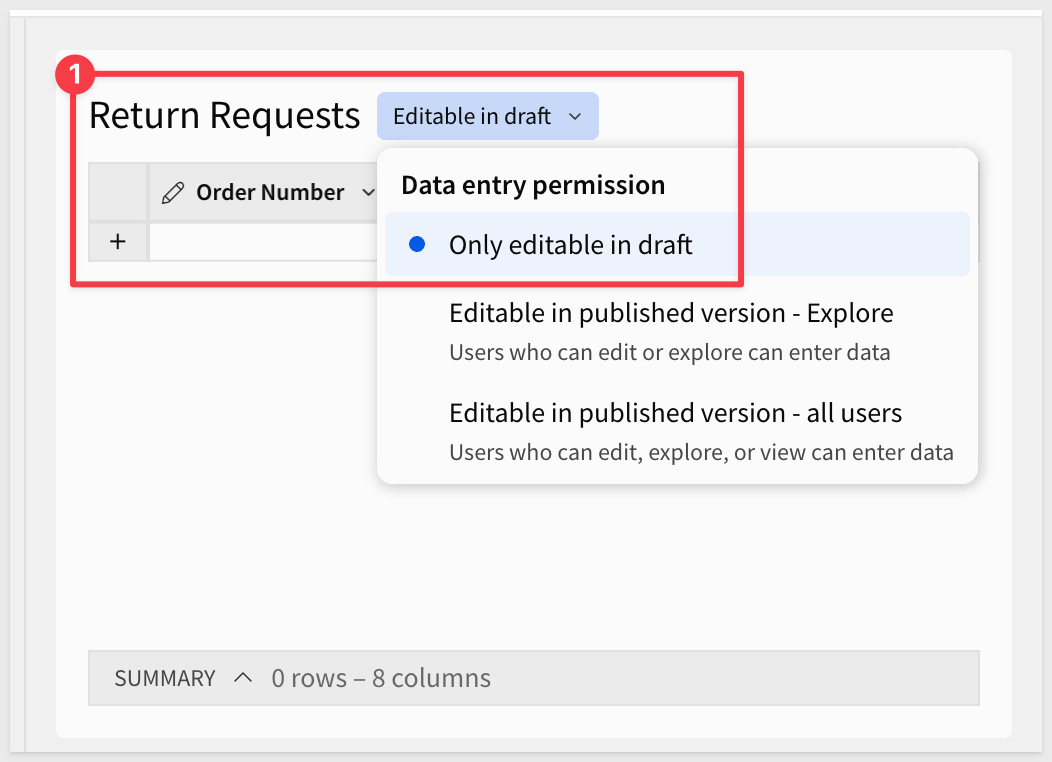Select the blue dot radio indicator
Viewport: 1052px width, 762px height.
[x=418, y=245]
